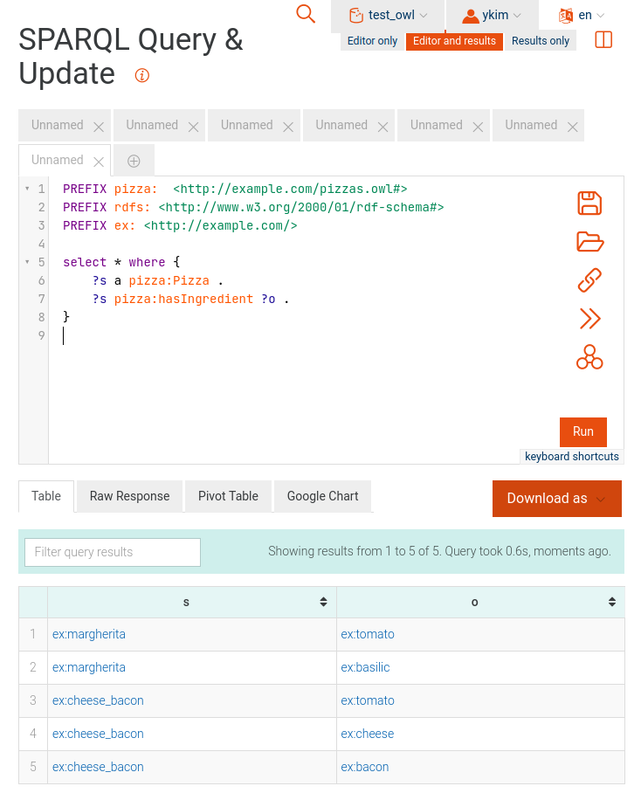This screenshot has width=634, height=800.
Task: Click the ykim user avatar icon
Action: pyautogui.click(x=470, y=16)
